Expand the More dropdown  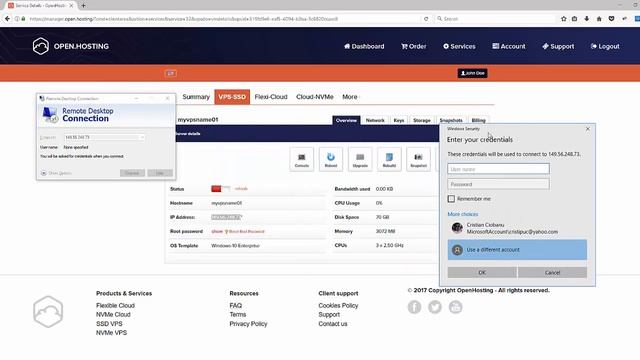point(350,97)
